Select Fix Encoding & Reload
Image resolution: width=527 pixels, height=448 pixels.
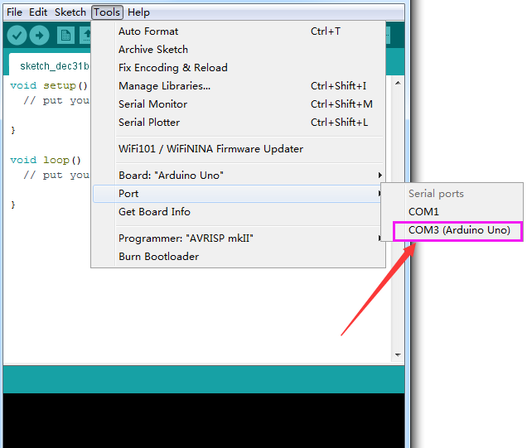(238, 68)
